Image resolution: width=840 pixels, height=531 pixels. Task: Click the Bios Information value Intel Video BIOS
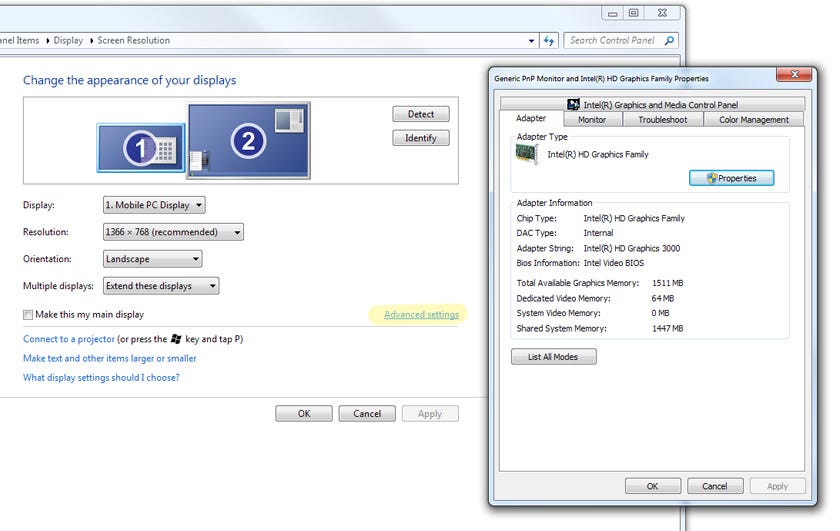(614, 263)
